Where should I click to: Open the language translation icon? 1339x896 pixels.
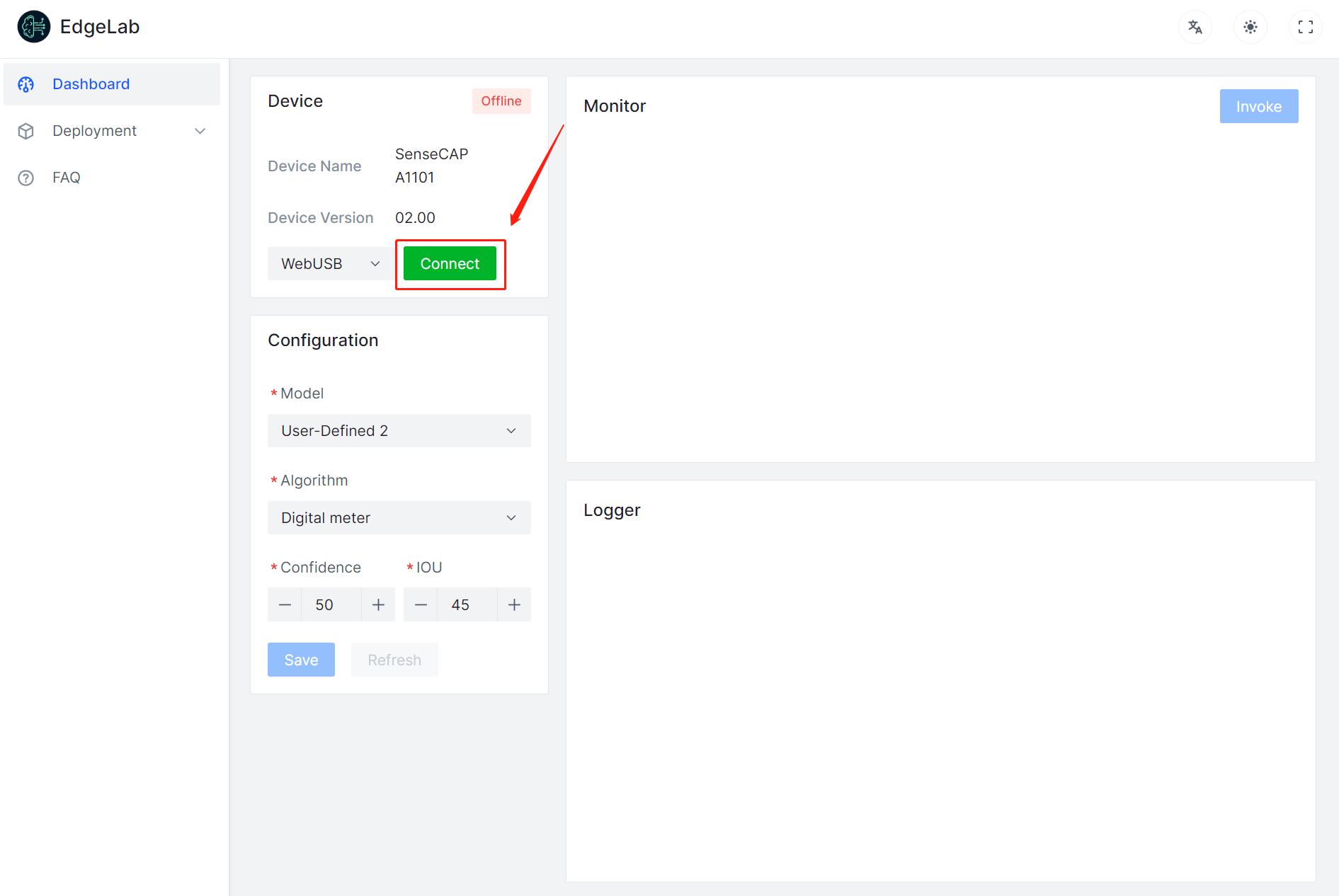pos(1195,27)
